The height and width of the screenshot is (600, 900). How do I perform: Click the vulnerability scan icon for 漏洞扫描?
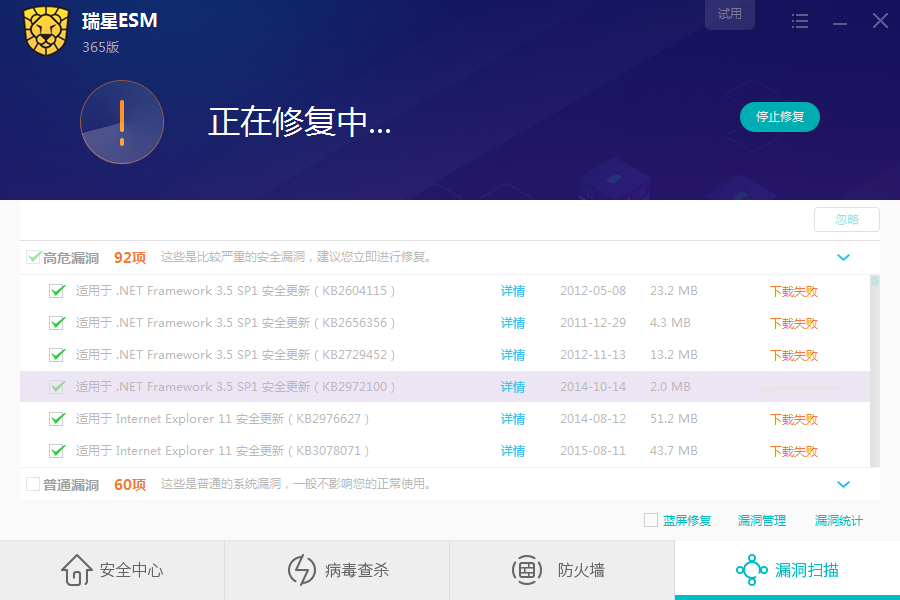751,570
